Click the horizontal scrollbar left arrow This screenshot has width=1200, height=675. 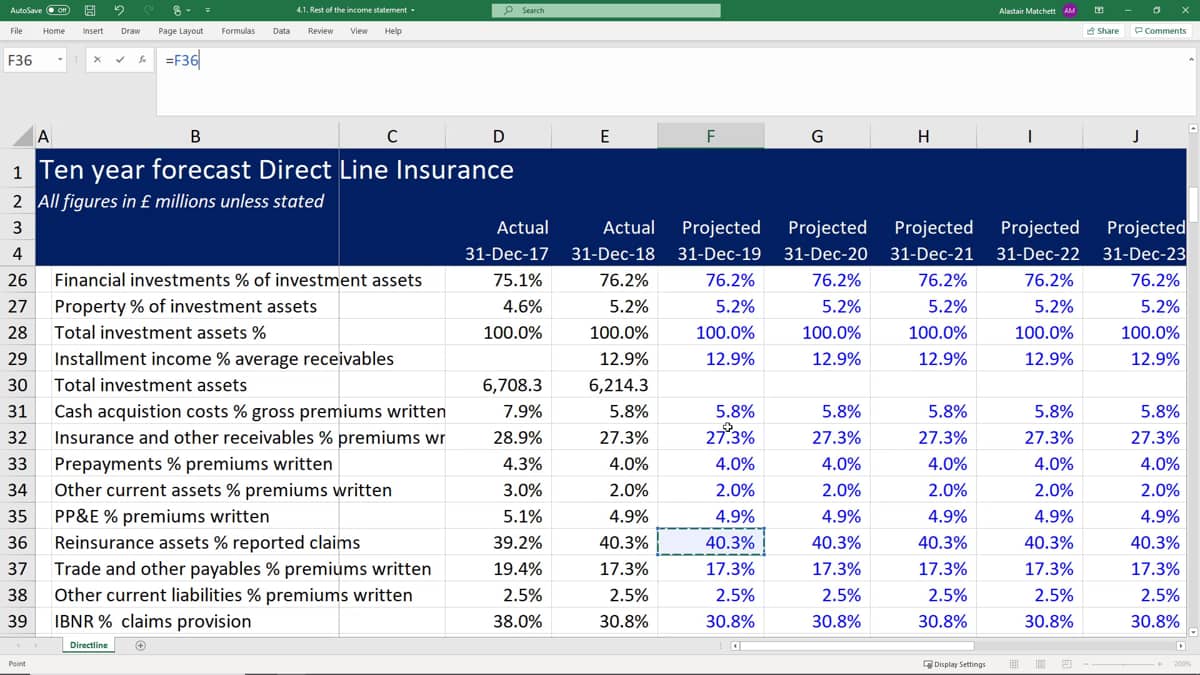tap(737, 646)
